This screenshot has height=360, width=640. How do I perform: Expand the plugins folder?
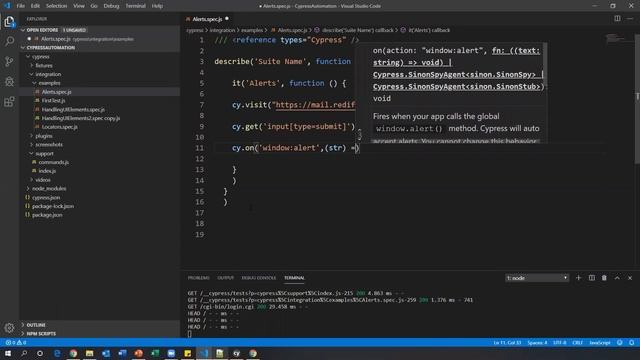click(x=44, y=136)
